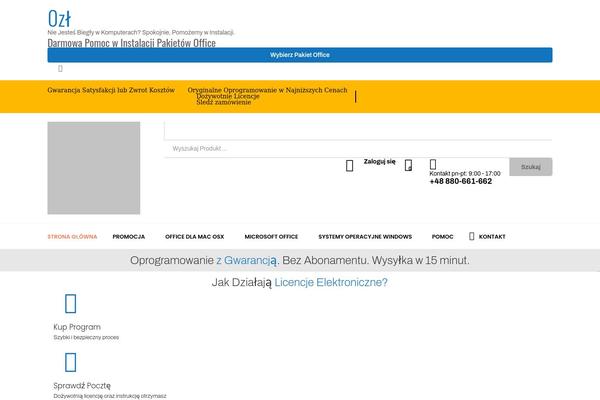The image size is (600, 400).
Task: Open Pomoc menu item
Action: pos(442,237)
